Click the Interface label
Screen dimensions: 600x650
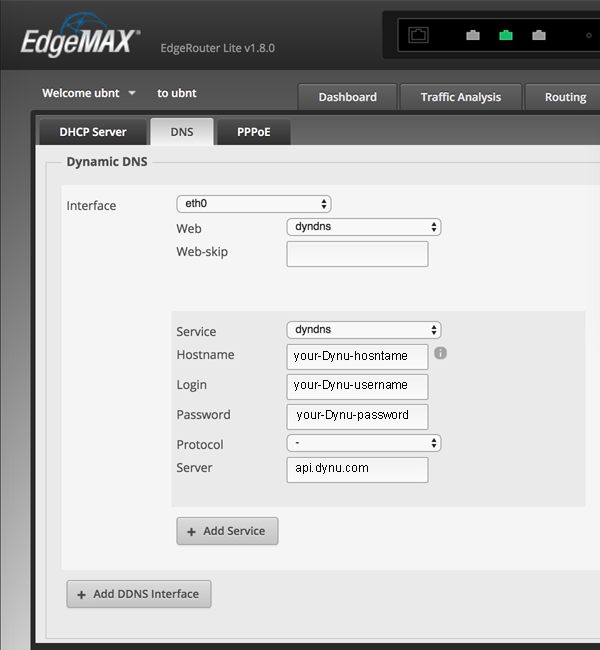coord(91,206)
